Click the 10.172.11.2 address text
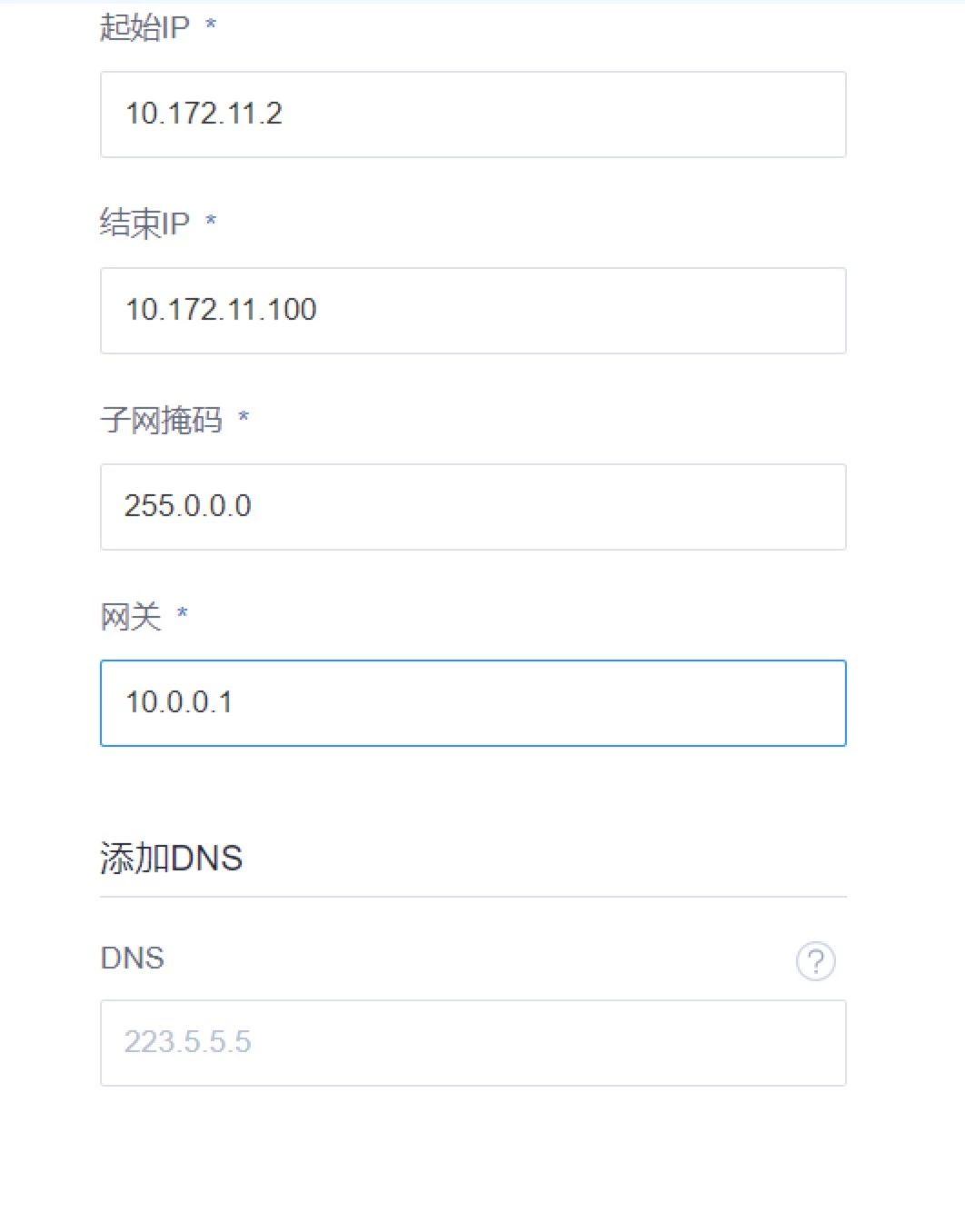 (x=204, y=114)
